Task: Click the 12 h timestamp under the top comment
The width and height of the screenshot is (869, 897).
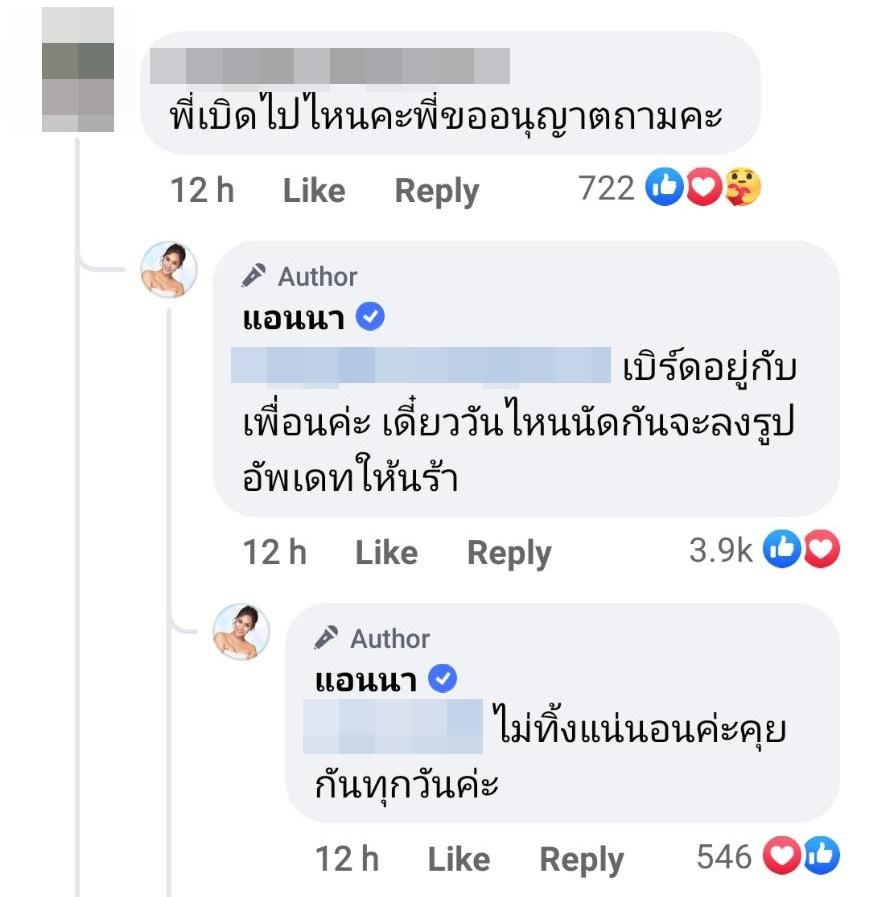Action: (203, 190)
